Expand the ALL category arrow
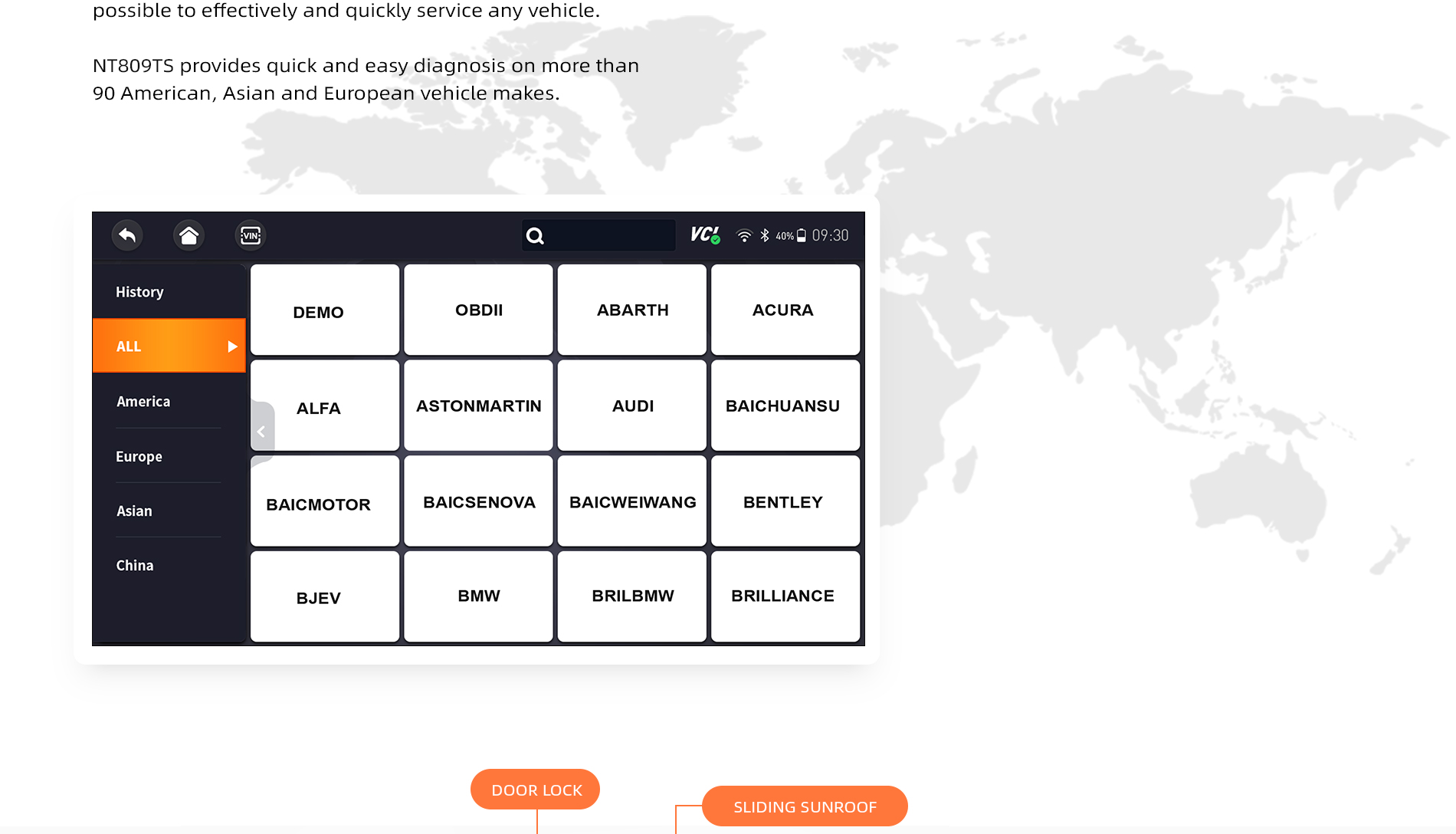The width and height of the screenshot is (1456, 834). (x=232, y=346)
